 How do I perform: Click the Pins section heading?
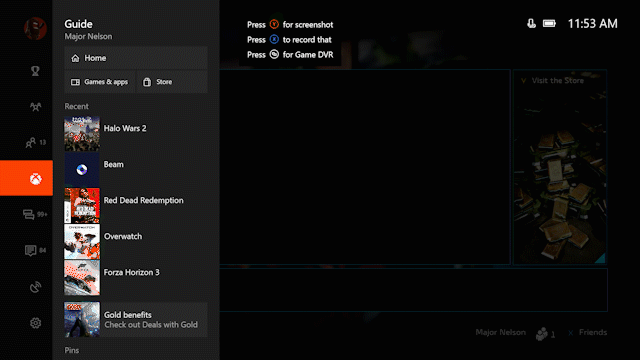[72, 350]
